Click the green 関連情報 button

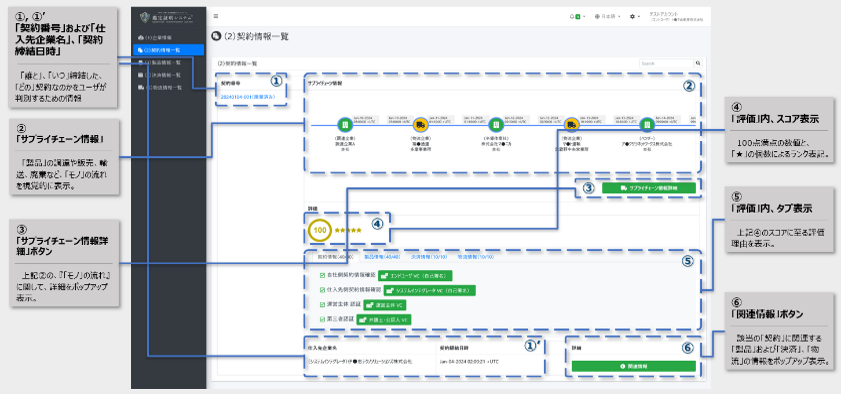click(633, 366)
